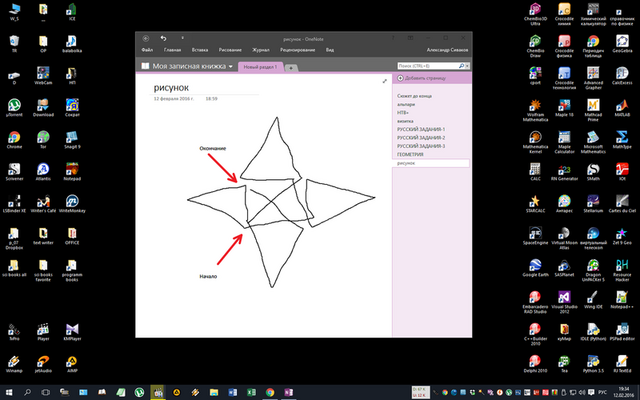Switch to the Вставка ribbon tab
This screenshot has width=640, height=400.
pos(200,50)
